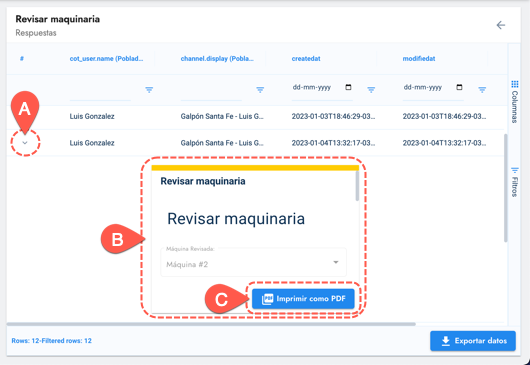The height and width of the screenshot is (365, 530).
Task: Sort by the modifiedat column header
Action: (419, 58)
